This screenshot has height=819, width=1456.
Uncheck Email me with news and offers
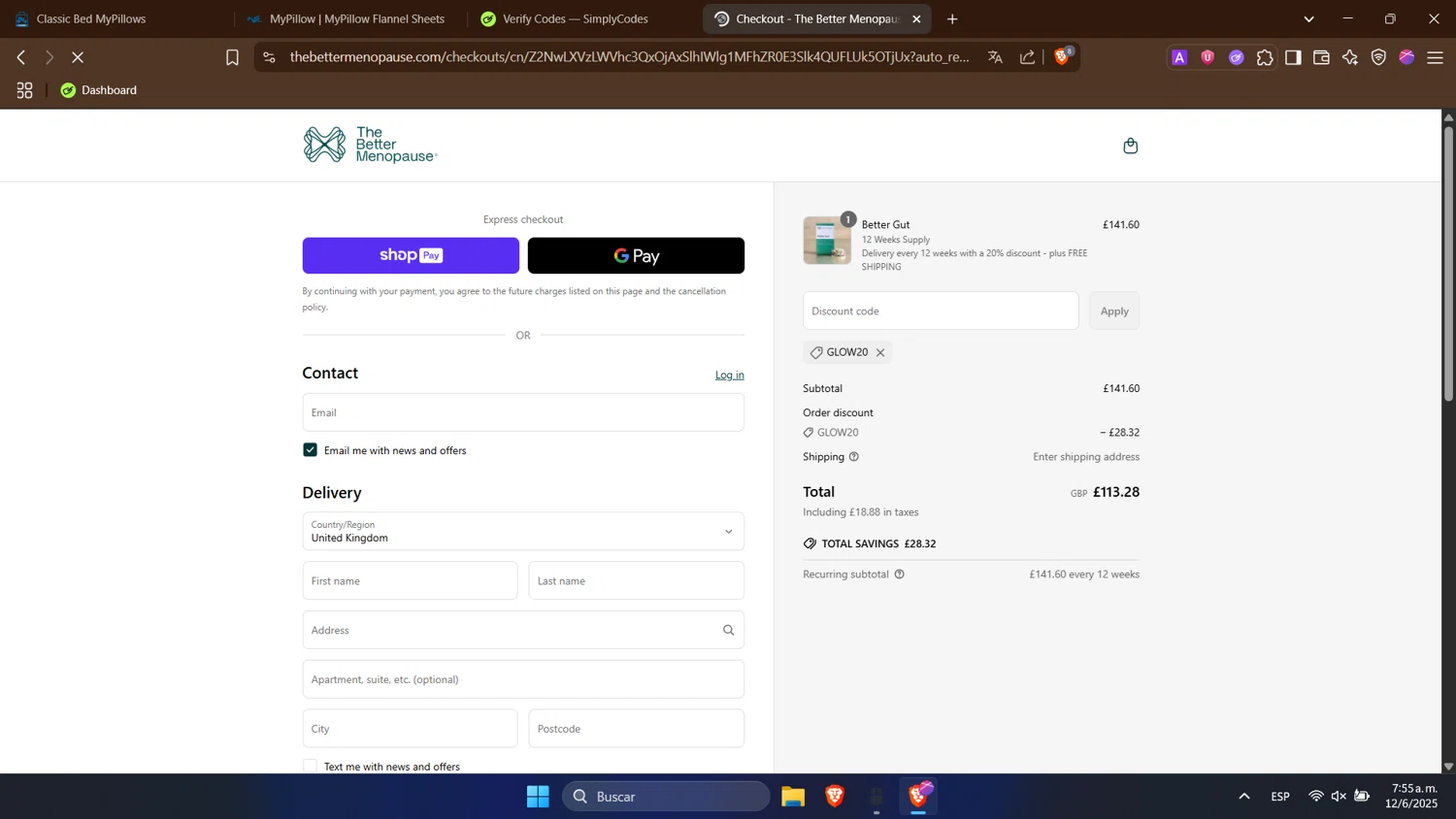coord(310,450)
